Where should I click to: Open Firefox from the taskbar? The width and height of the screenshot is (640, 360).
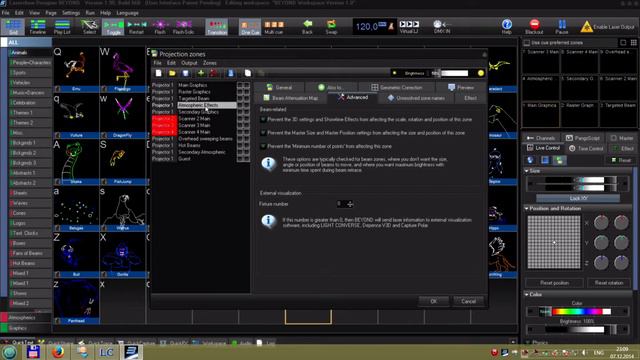click(58, 351)
